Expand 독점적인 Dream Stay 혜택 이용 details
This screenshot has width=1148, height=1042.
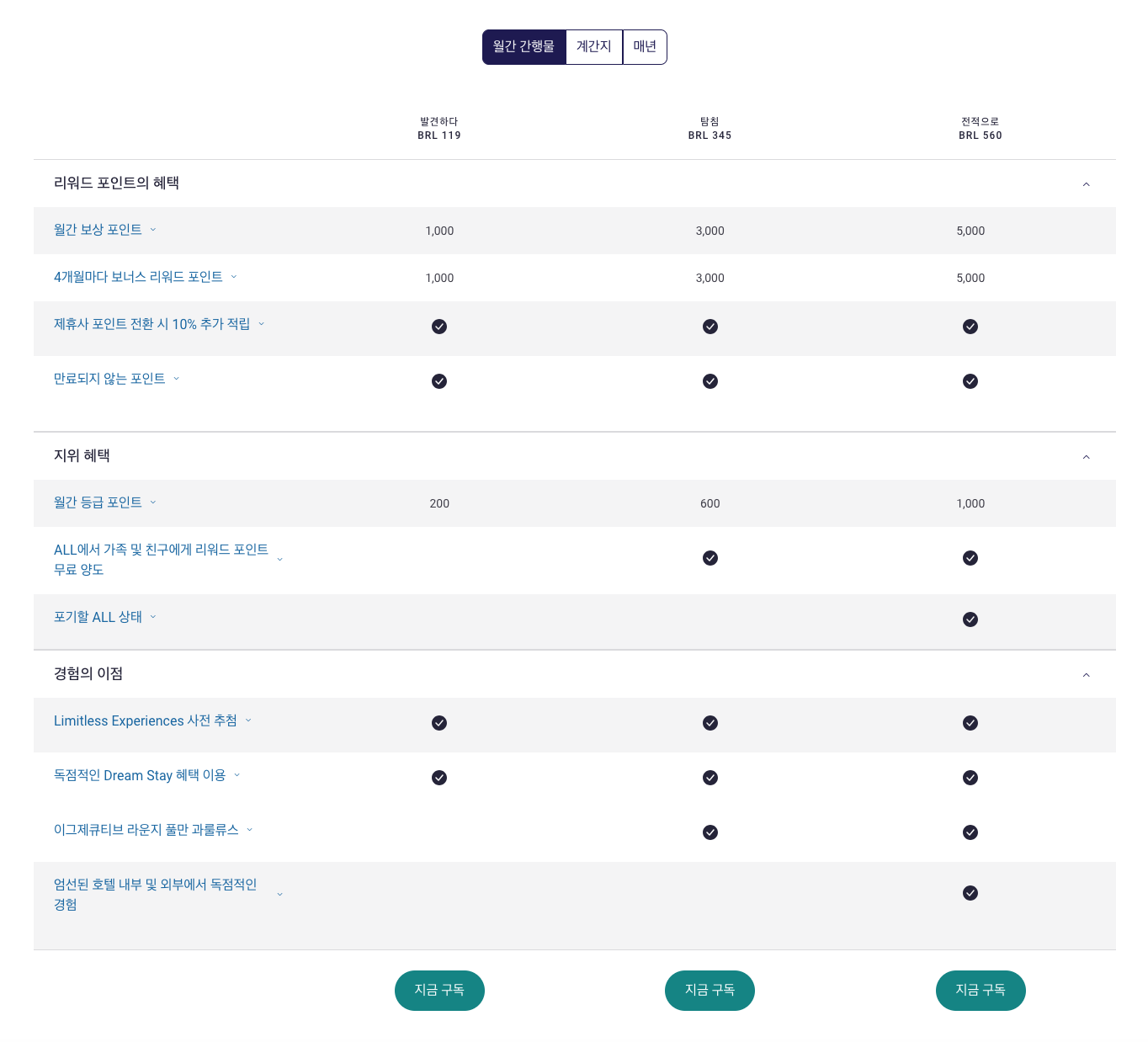pos(147,775)
